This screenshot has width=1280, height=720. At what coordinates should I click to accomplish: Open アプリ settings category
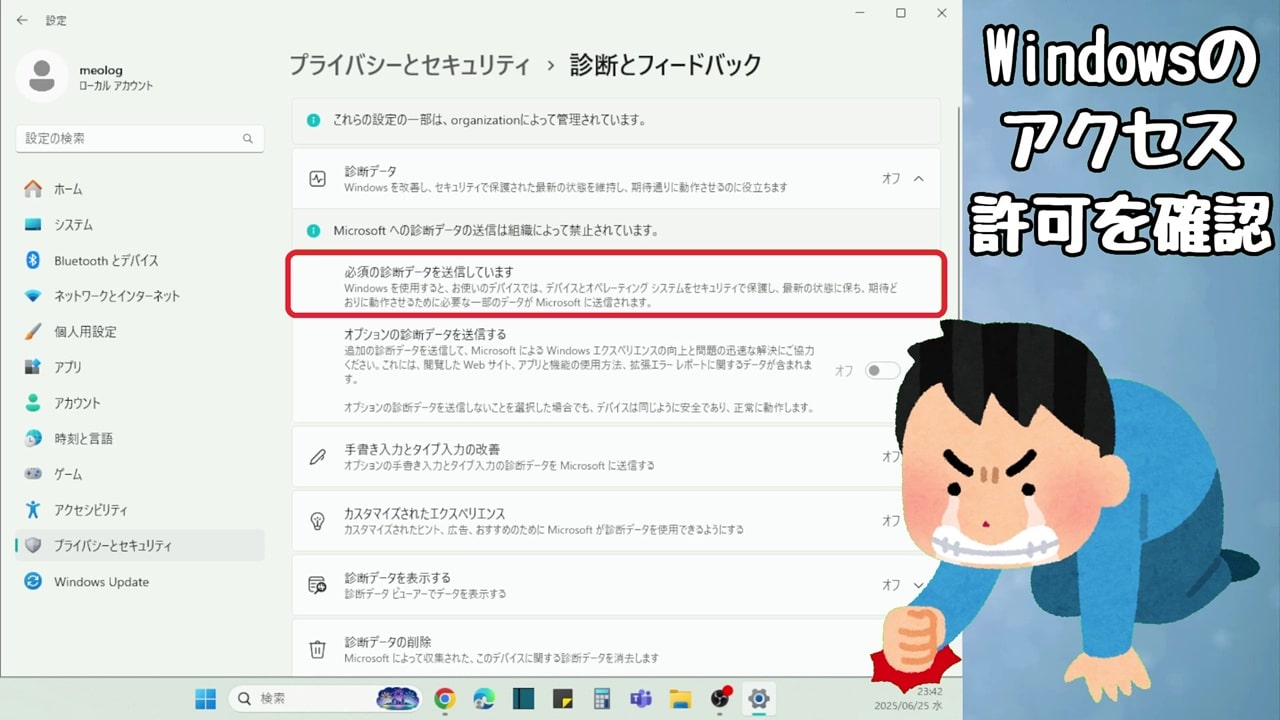click(140, 367)
